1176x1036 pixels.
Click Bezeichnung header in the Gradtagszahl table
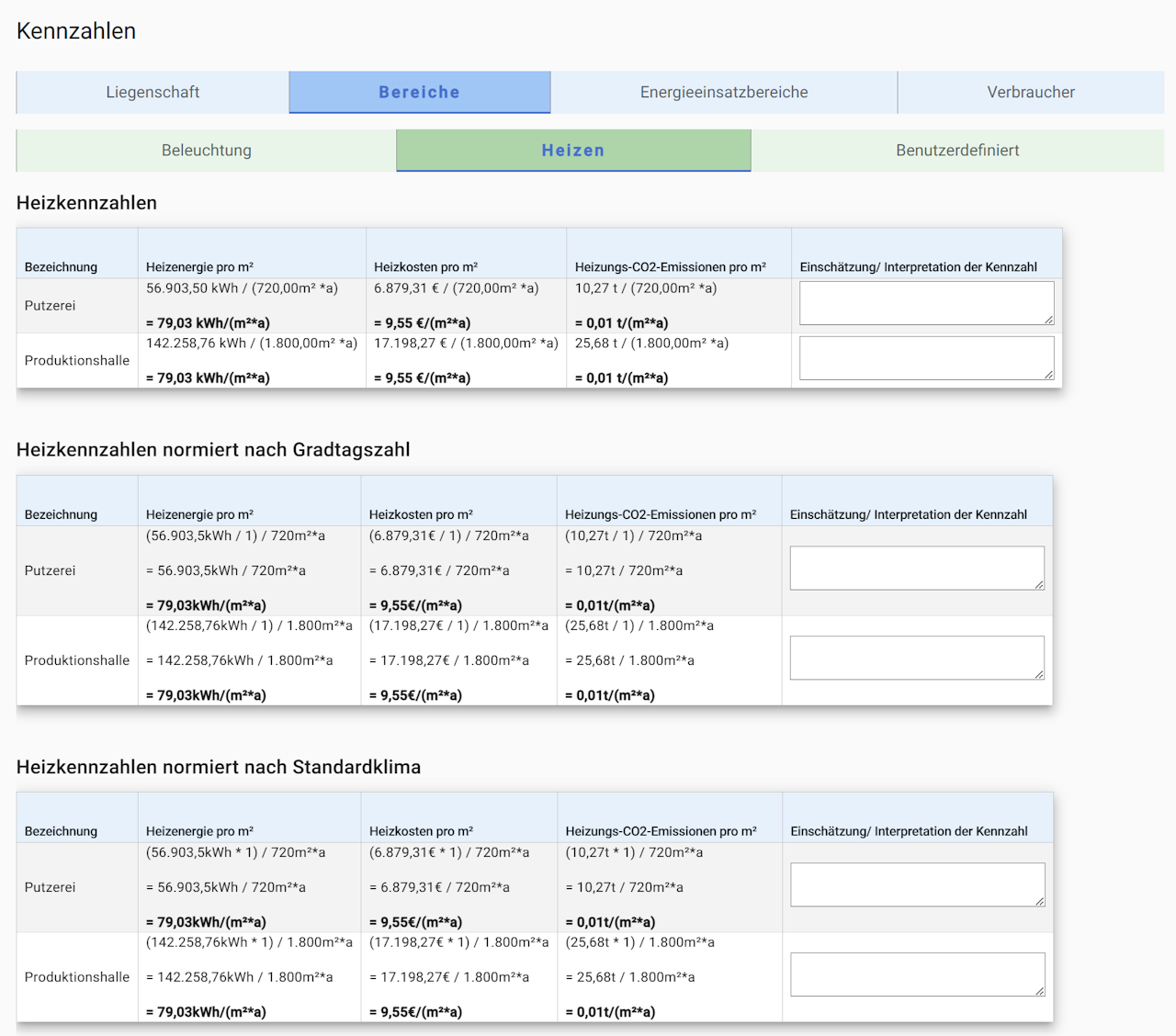point(61,515)
